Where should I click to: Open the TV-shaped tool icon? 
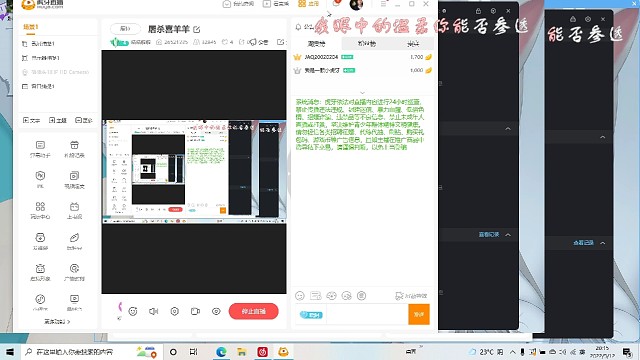pos(74,210)
